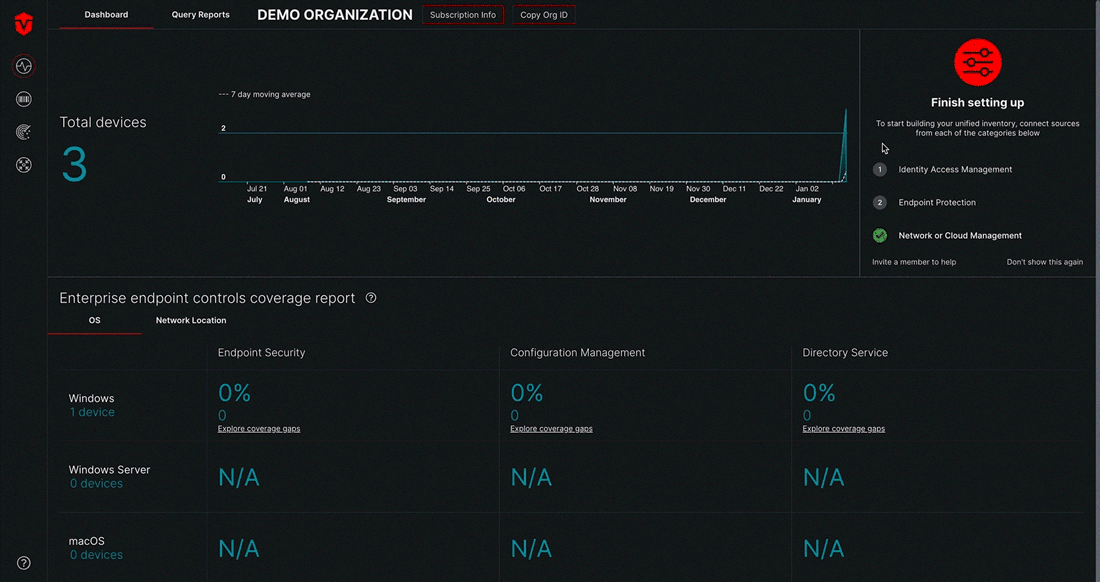Open the barcode inventory sidebar icon
Screen dimensions: 1100x582
tap(24, 100)
